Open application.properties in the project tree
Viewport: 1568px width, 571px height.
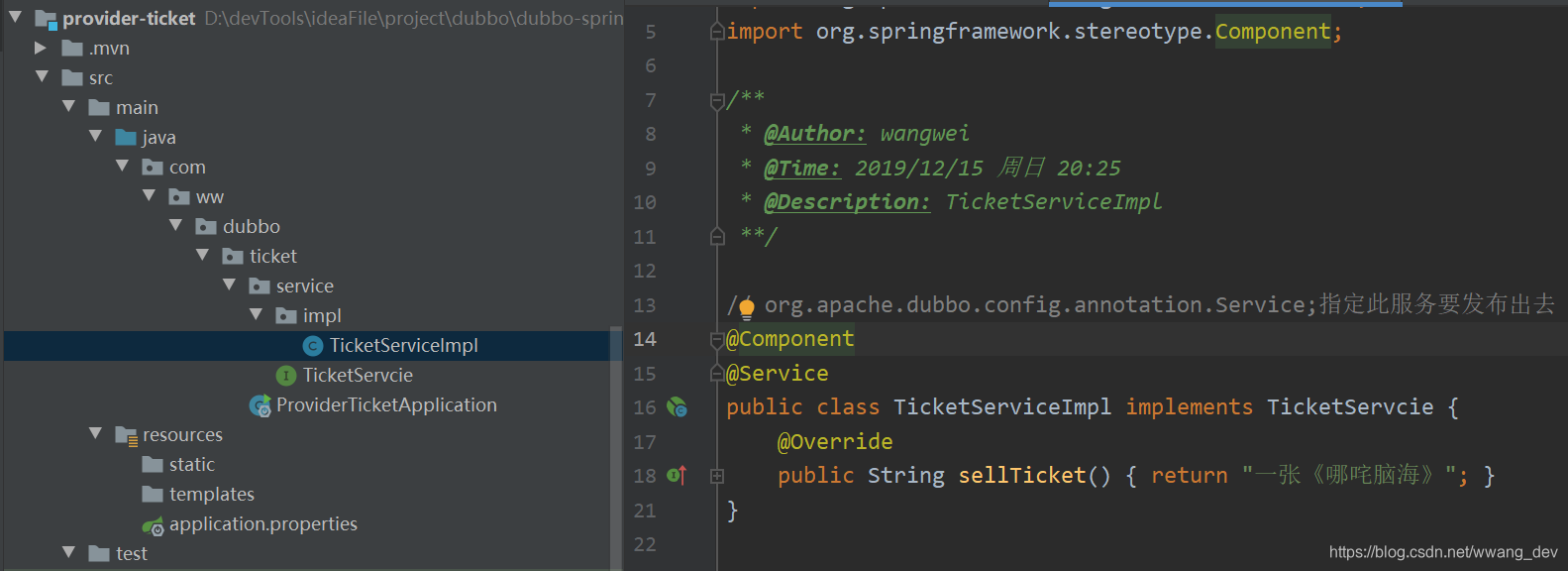[x=263, y=523]
